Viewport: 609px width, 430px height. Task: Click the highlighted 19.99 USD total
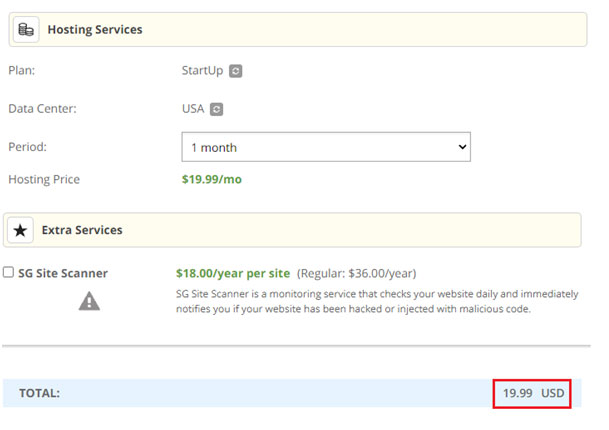pyautogui.click(x=532, y=393)
